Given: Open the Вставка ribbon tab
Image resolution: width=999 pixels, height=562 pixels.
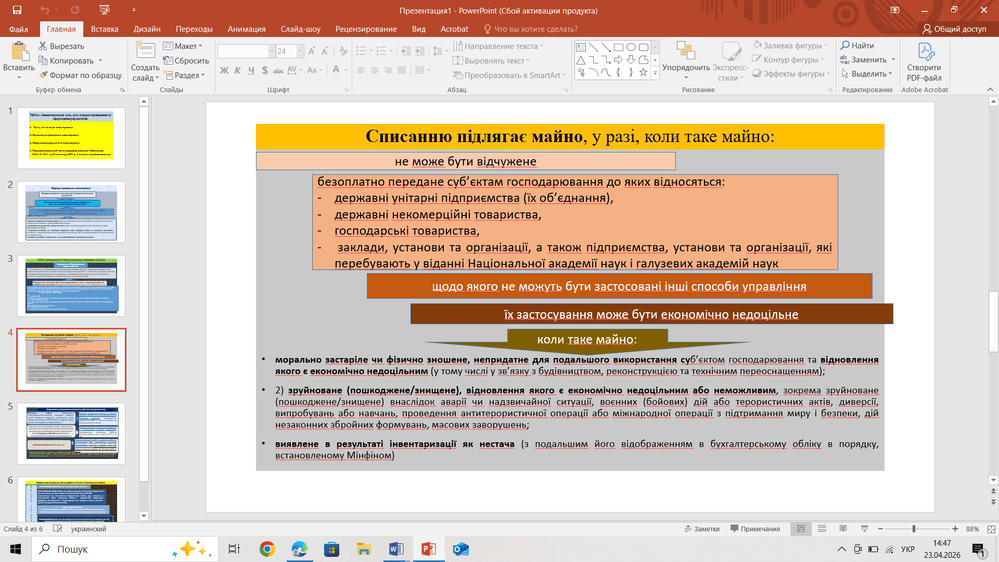Looking at the screenshot, I should coord(104,29).
